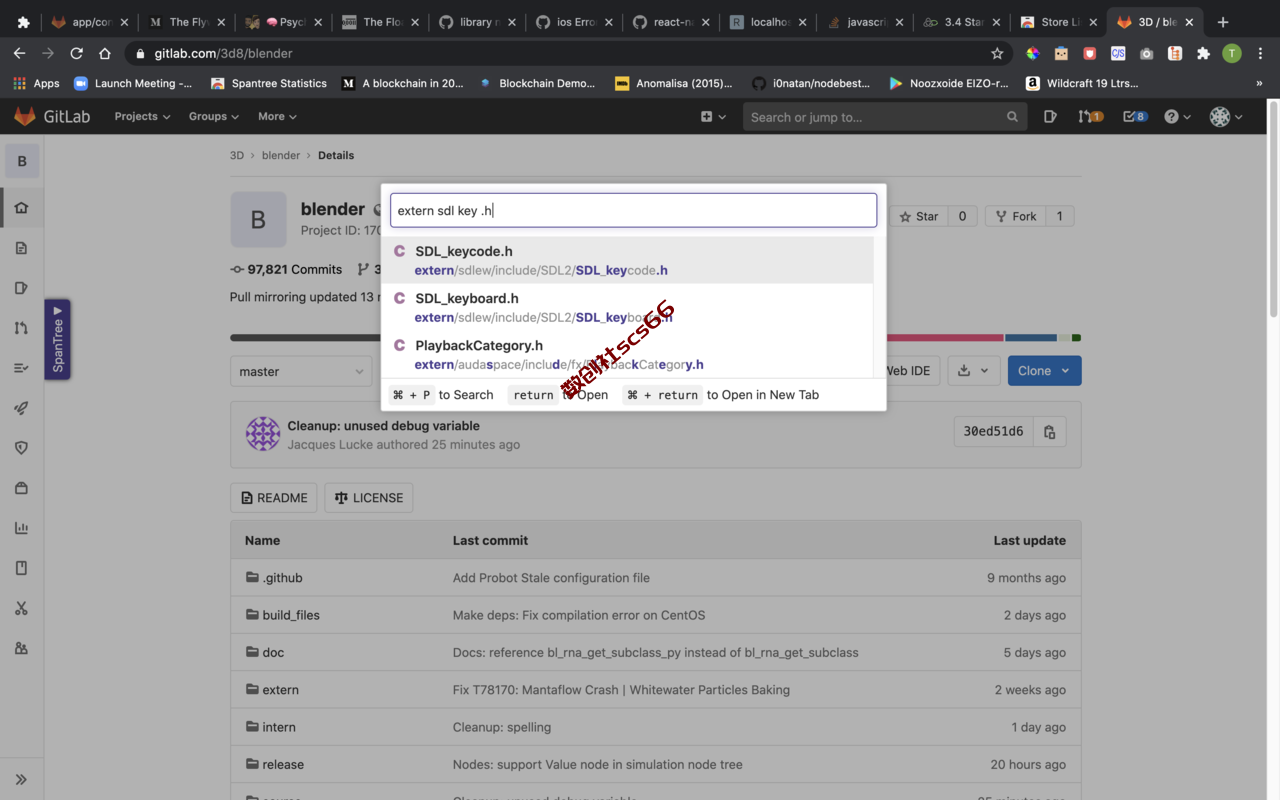Open the README button
Viewport: 1280px width, 800px height.
pos(274,498)
